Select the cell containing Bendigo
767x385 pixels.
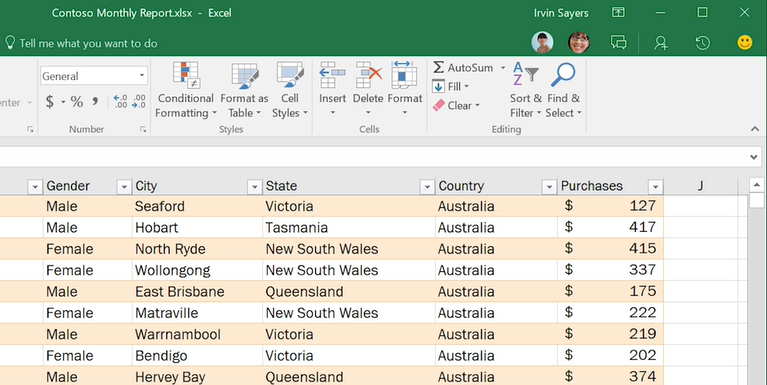[x=197, y=356]
